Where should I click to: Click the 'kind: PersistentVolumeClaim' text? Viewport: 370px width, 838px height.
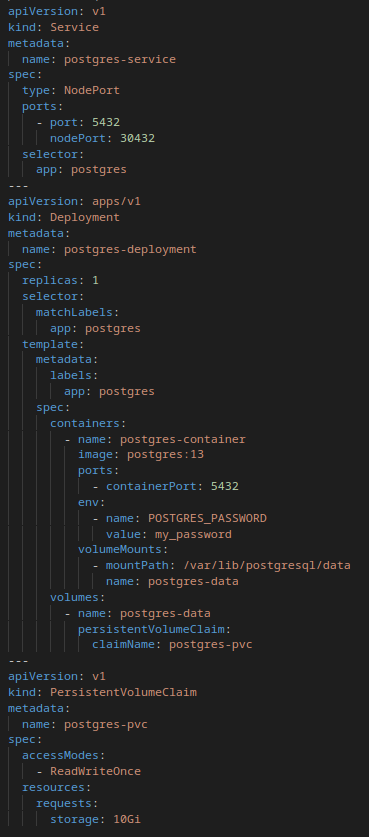coord(102,692)
